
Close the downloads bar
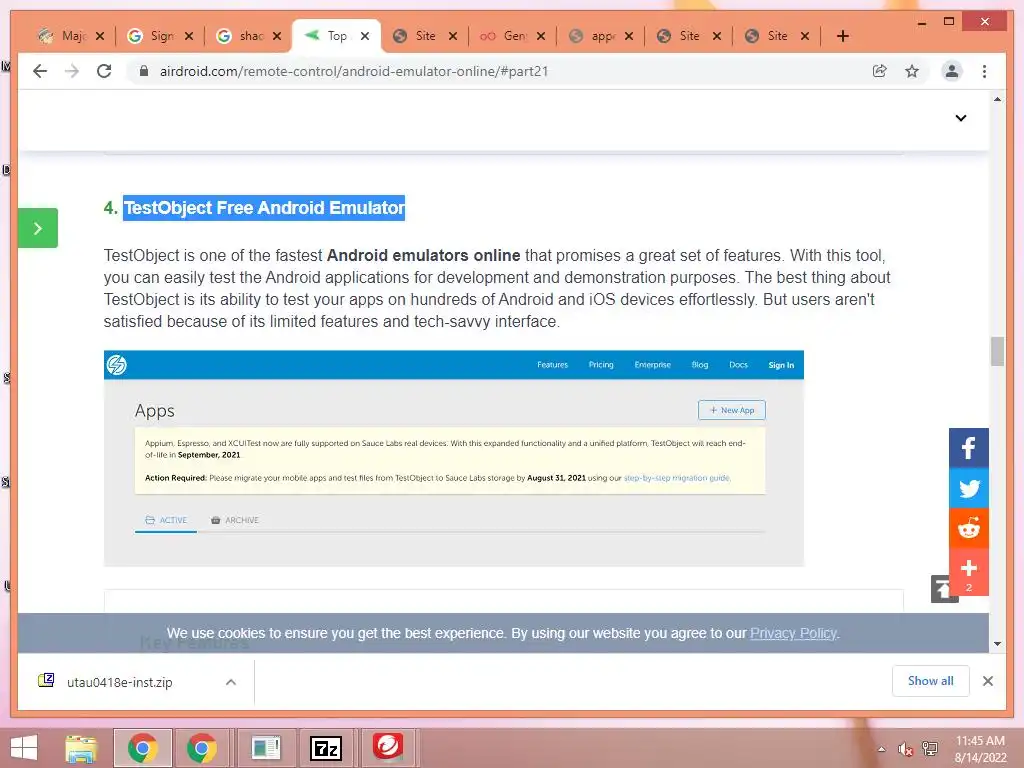(x=987, y=681)
